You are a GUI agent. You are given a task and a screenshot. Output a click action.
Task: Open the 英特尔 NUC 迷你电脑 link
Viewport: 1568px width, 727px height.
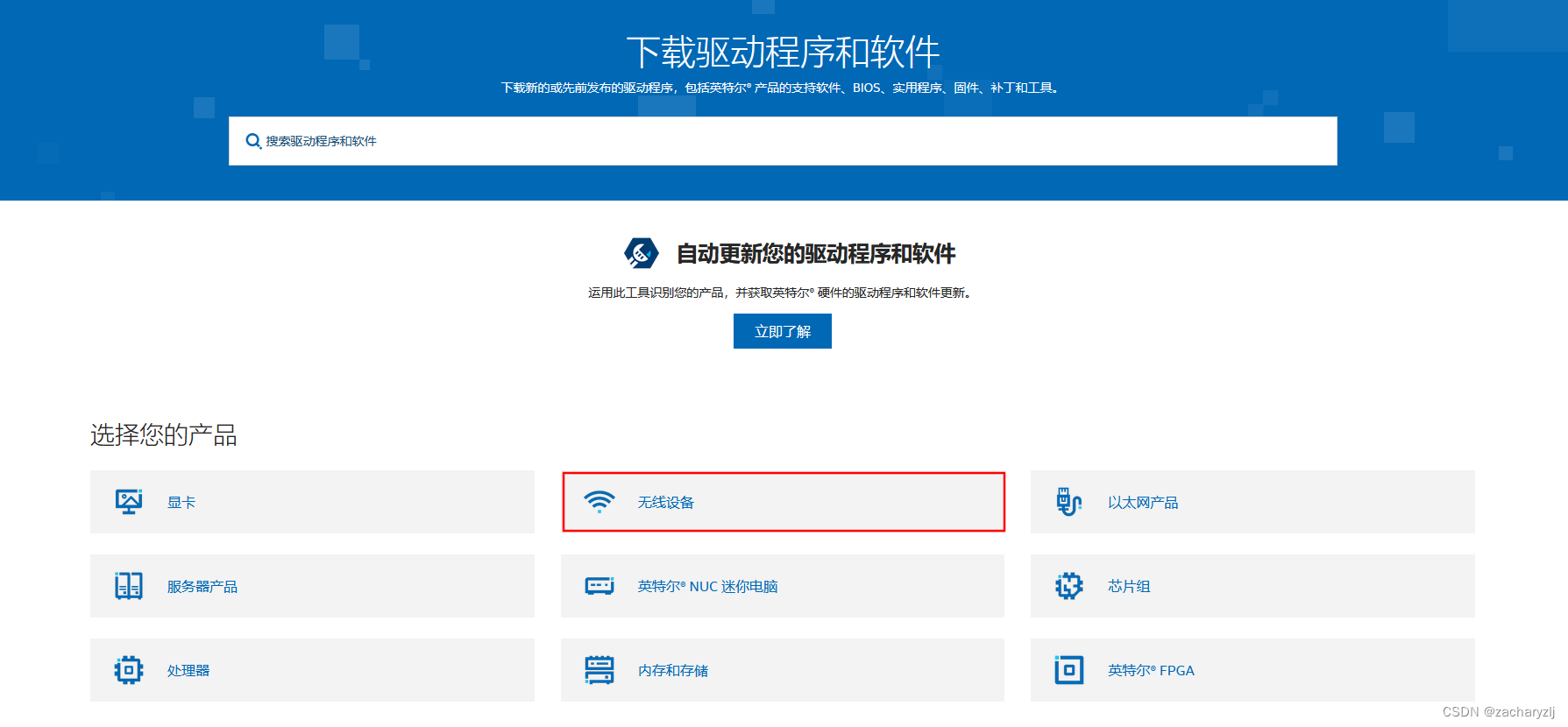pos(708,587)
